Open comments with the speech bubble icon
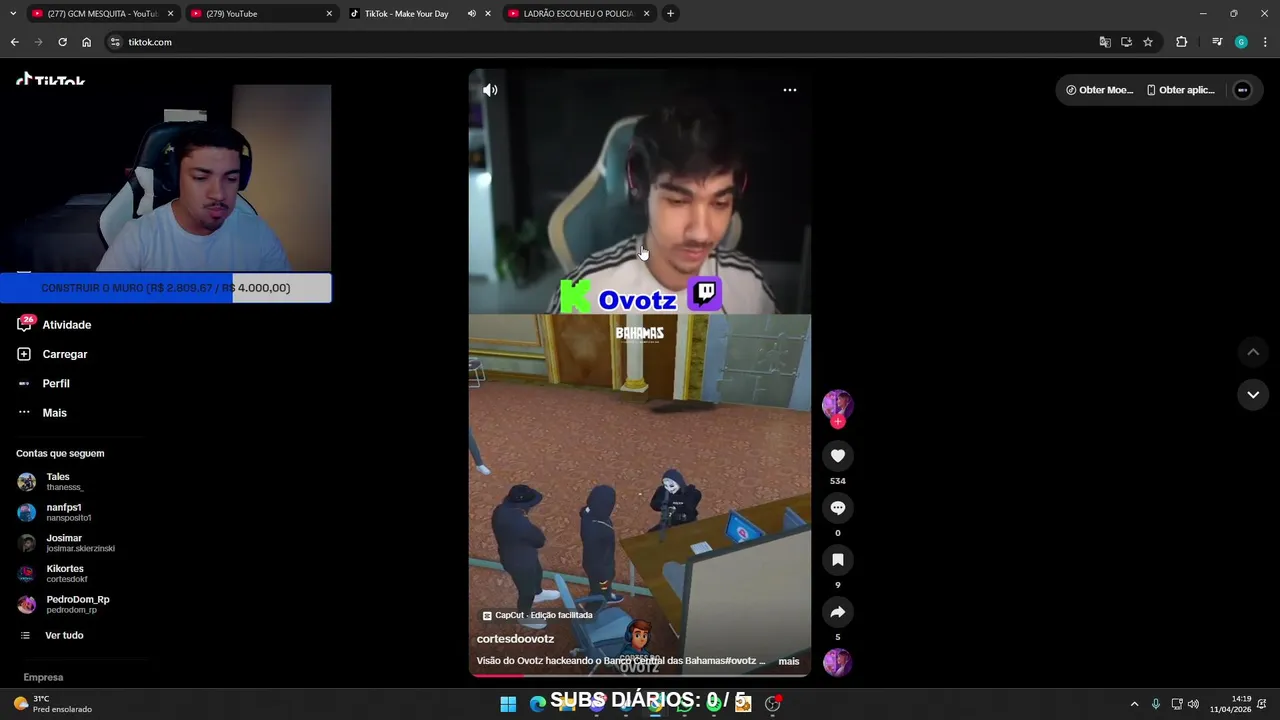The width and height of the screenshot is (1280, 720). pyautogui.click(x=838, y=508)
